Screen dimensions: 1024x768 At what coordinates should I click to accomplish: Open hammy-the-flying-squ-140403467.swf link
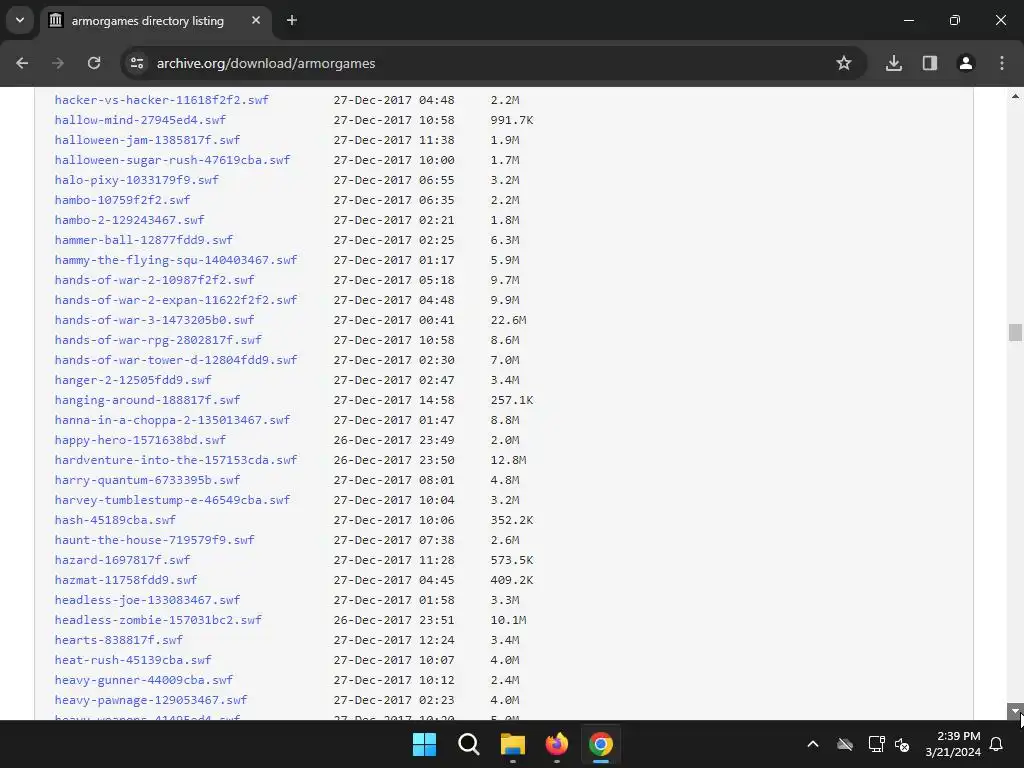[x=176, y=260]
